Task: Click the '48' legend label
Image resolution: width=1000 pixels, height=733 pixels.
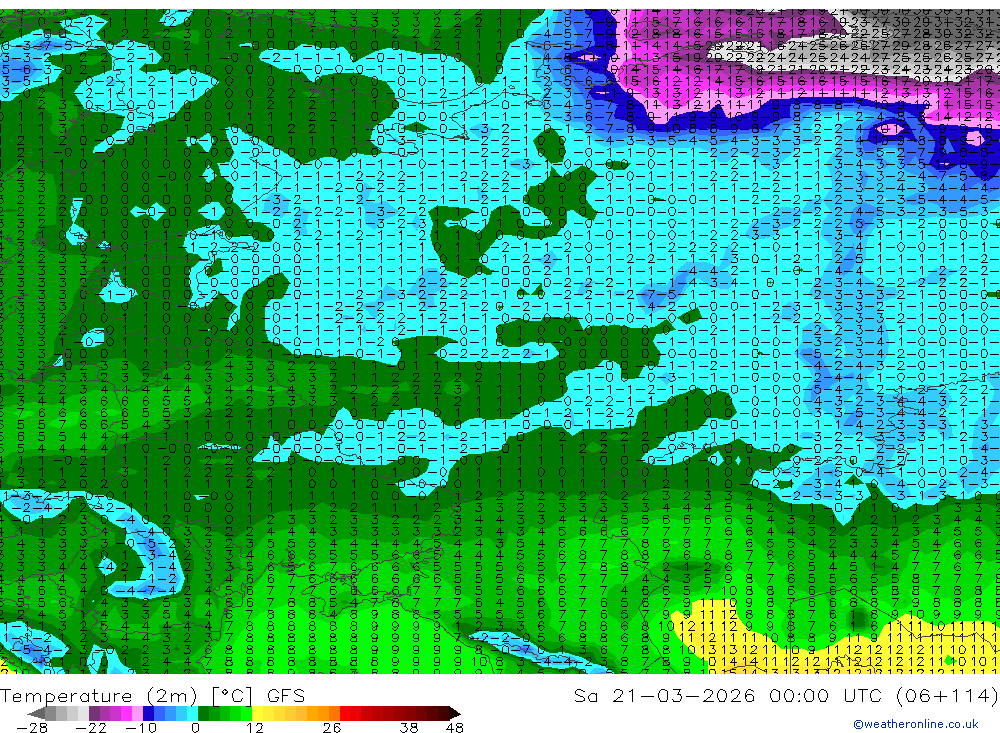Action: point(455,727)
